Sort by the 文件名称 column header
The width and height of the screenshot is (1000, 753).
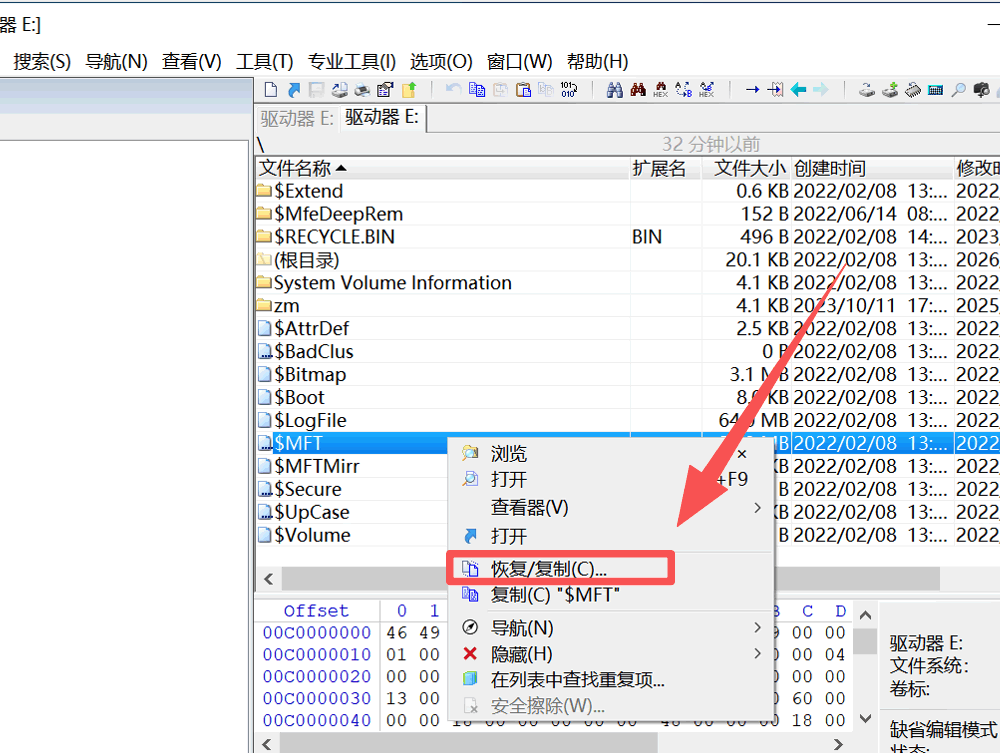click(300, 168)
